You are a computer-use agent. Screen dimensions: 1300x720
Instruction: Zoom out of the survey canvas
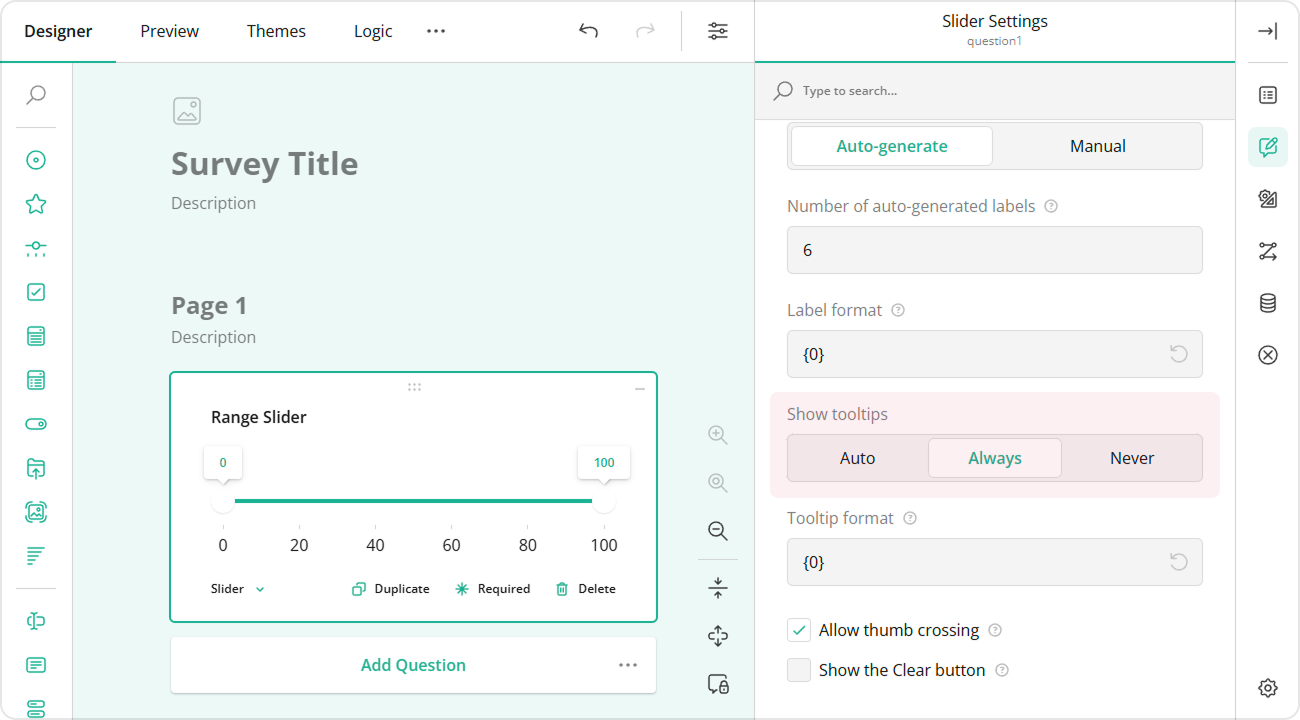pos(717,531)
